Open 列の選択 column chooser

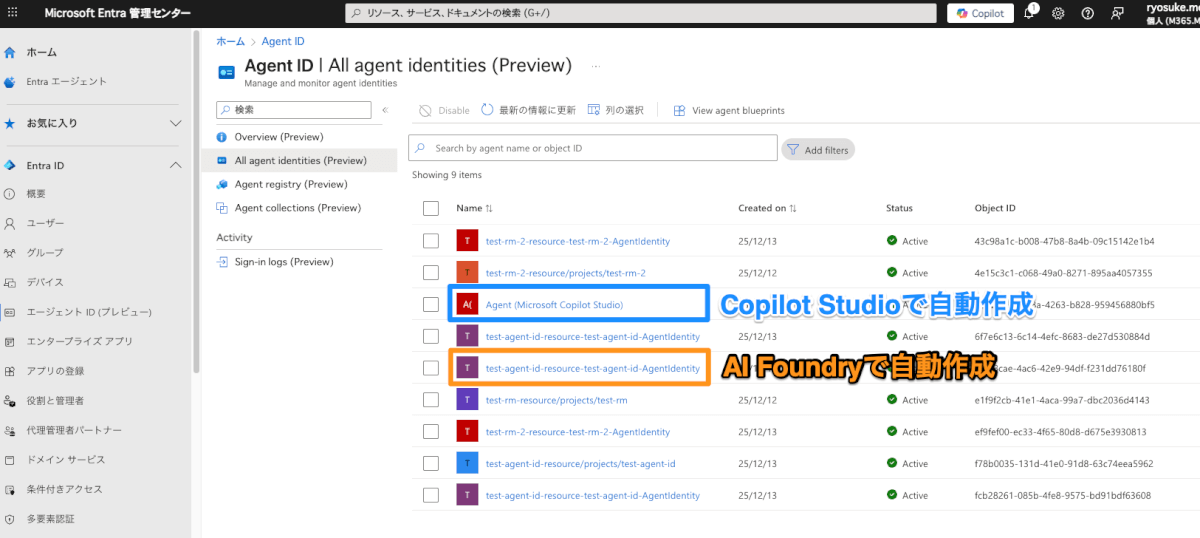tap(594, 110)
